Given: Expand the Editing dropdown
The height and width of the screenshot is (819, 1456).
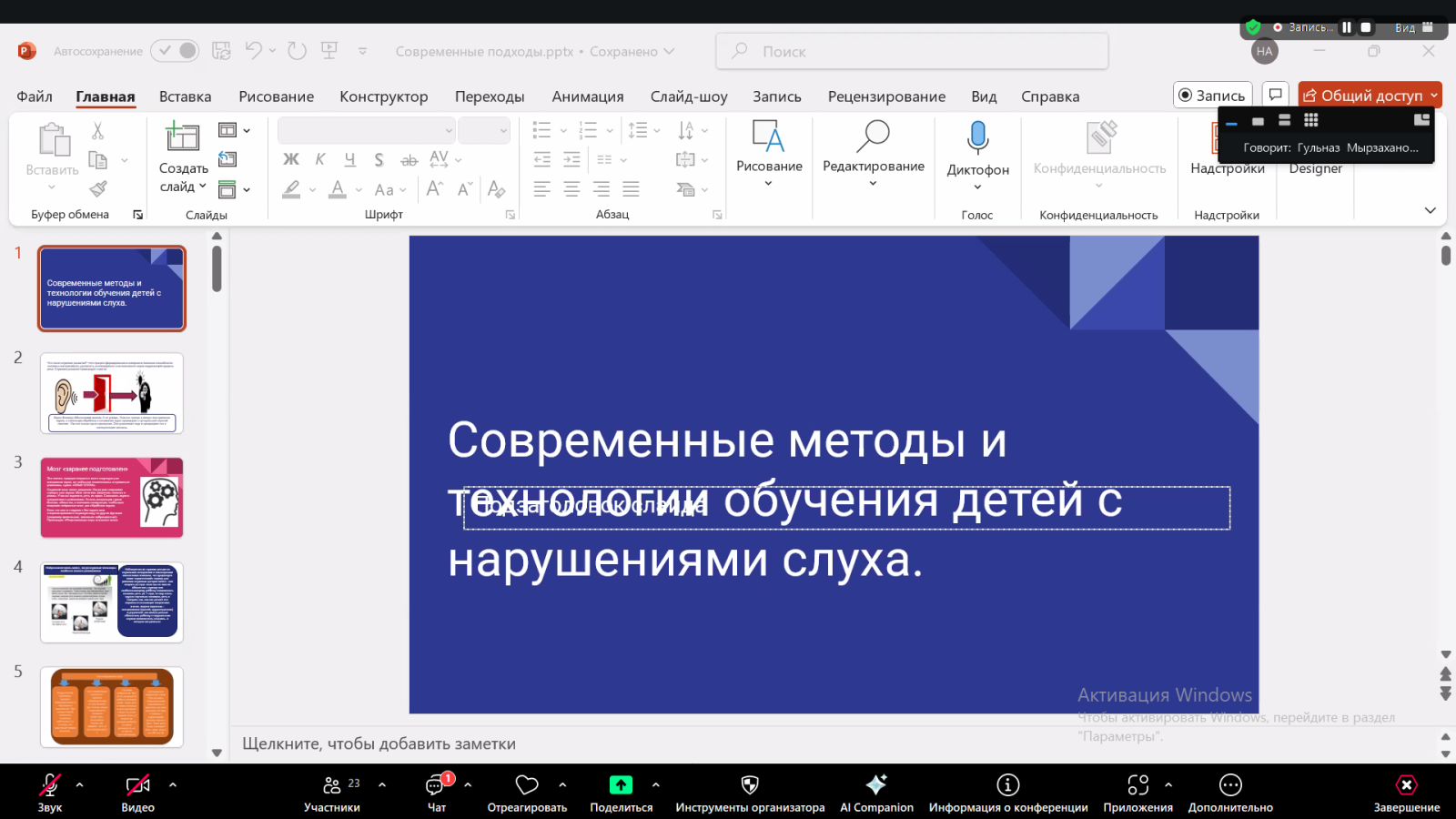Looking at the screenshot, I should tap(873, 183).
